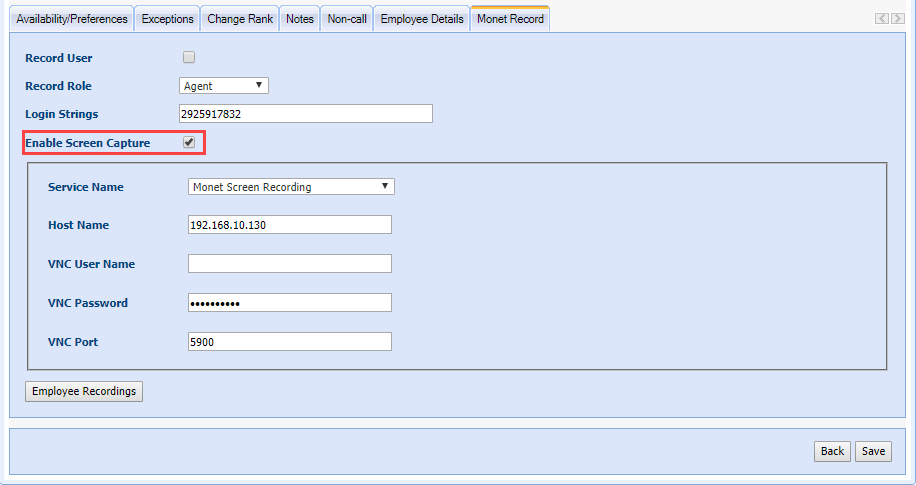
Task: Open the Record Role dropdown
Action: click(x=224, y=86)
